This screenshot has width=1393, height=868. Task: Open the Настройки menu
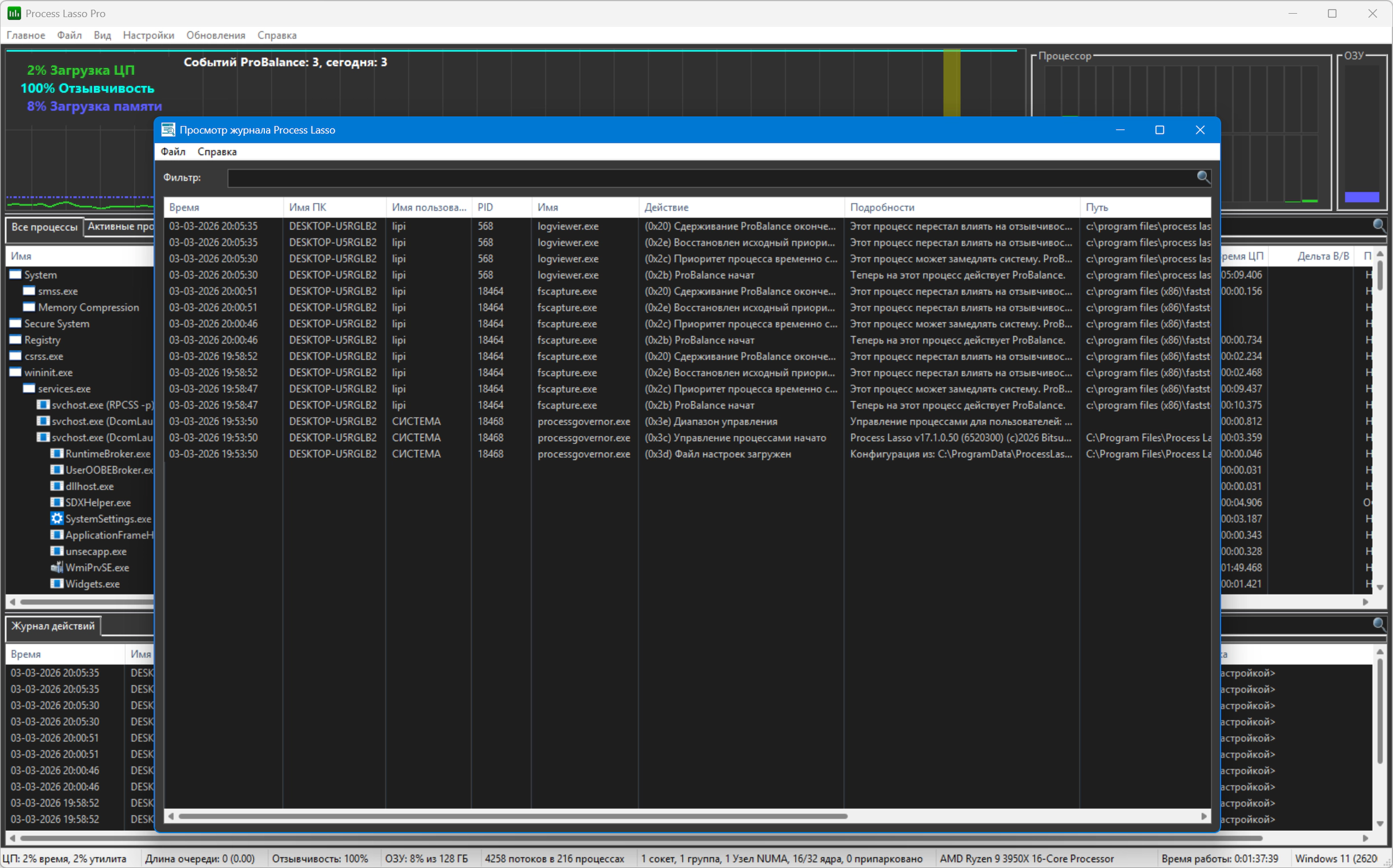click(148, 35)
